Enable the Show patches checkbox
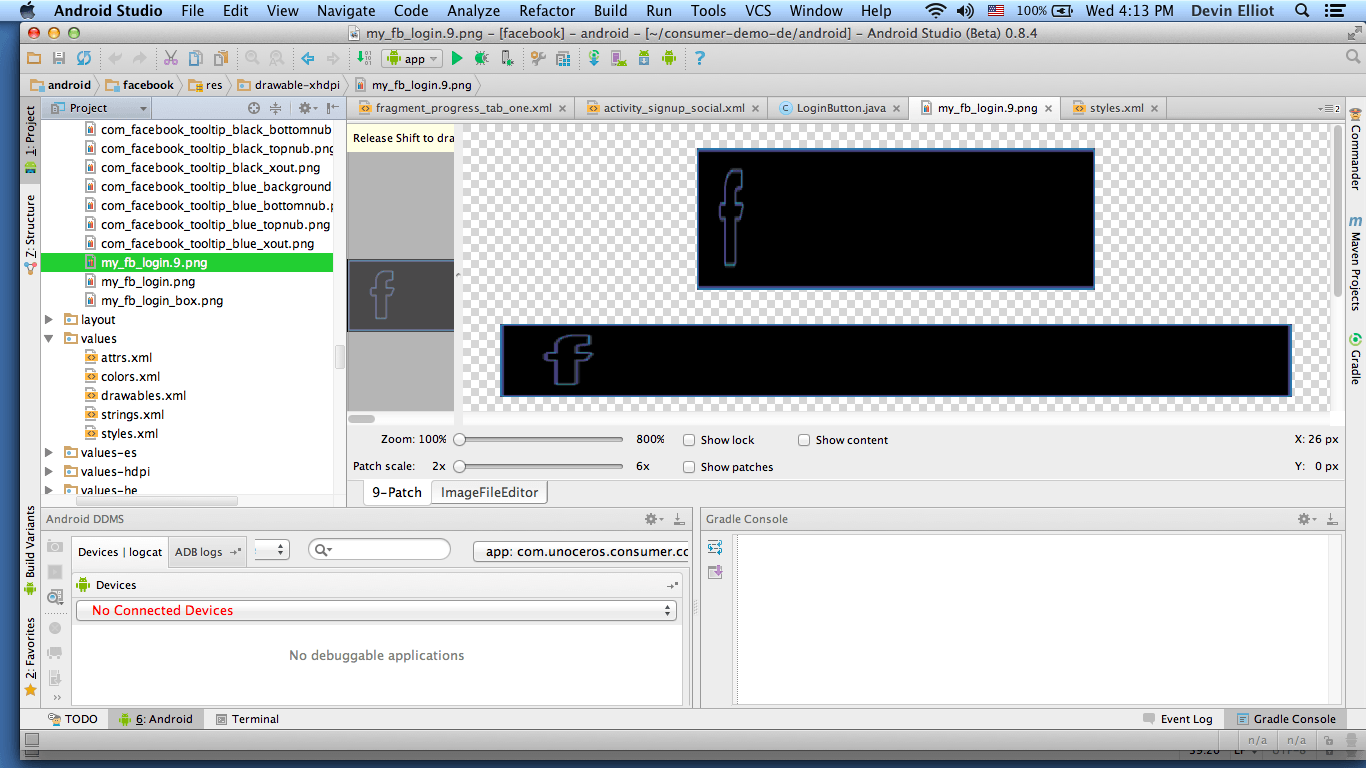The width and height of the screenshot is (1366, 768). tap(689, 467)
